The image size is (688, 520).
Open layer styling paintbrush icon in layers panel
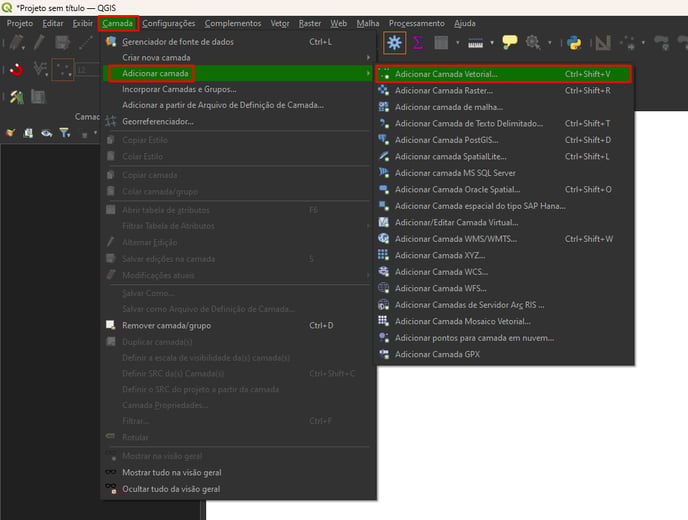[11, 133]
